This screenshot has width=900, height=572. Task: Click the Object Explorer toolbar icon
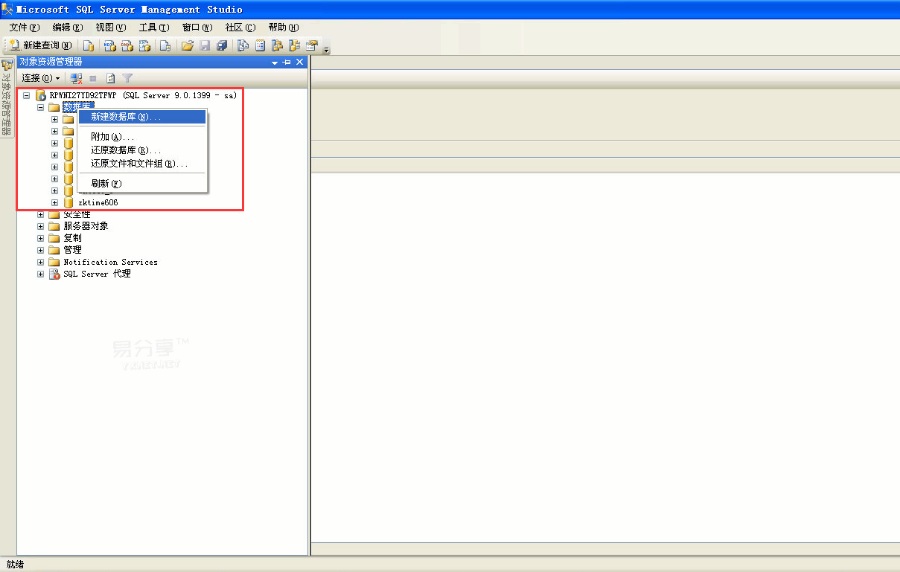(x=277, y=45)
